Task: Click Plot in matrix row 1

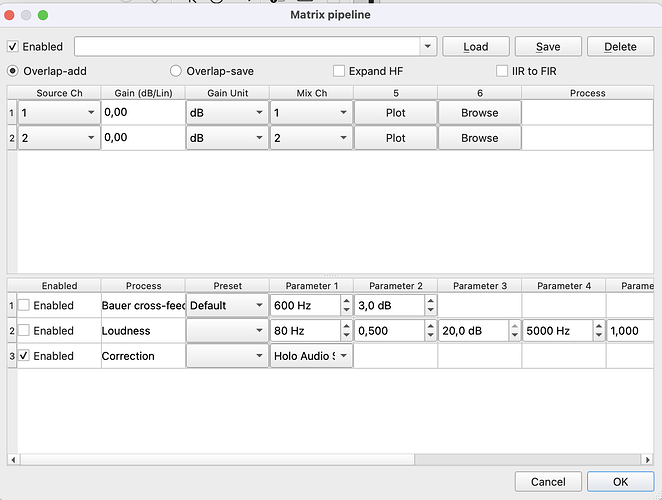Action: click(395, 113)
